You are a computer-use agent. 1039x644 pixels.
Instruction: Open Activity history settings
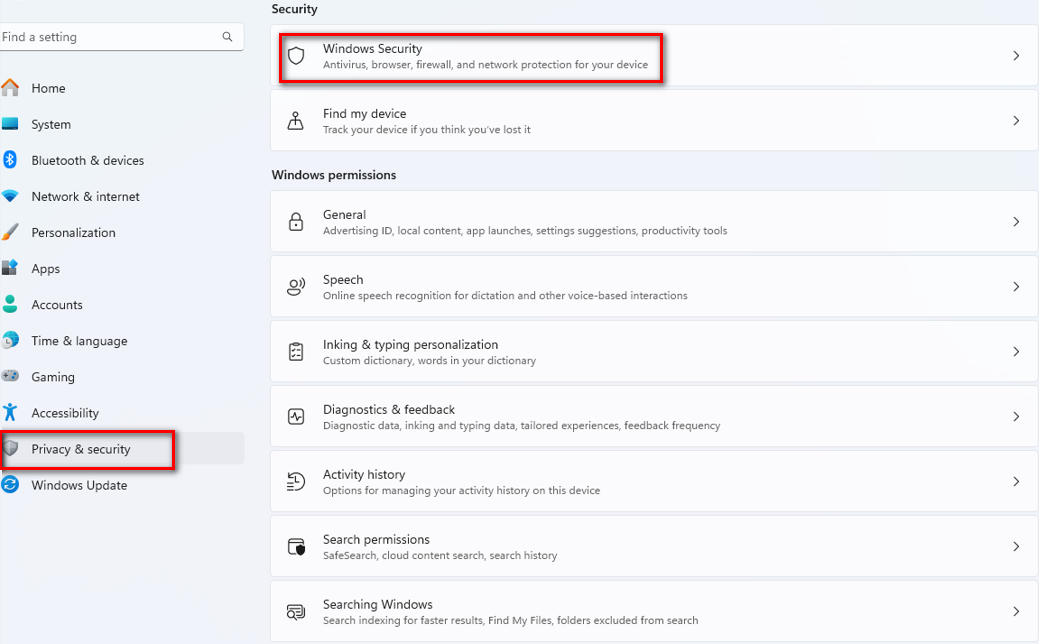[654, 481]
